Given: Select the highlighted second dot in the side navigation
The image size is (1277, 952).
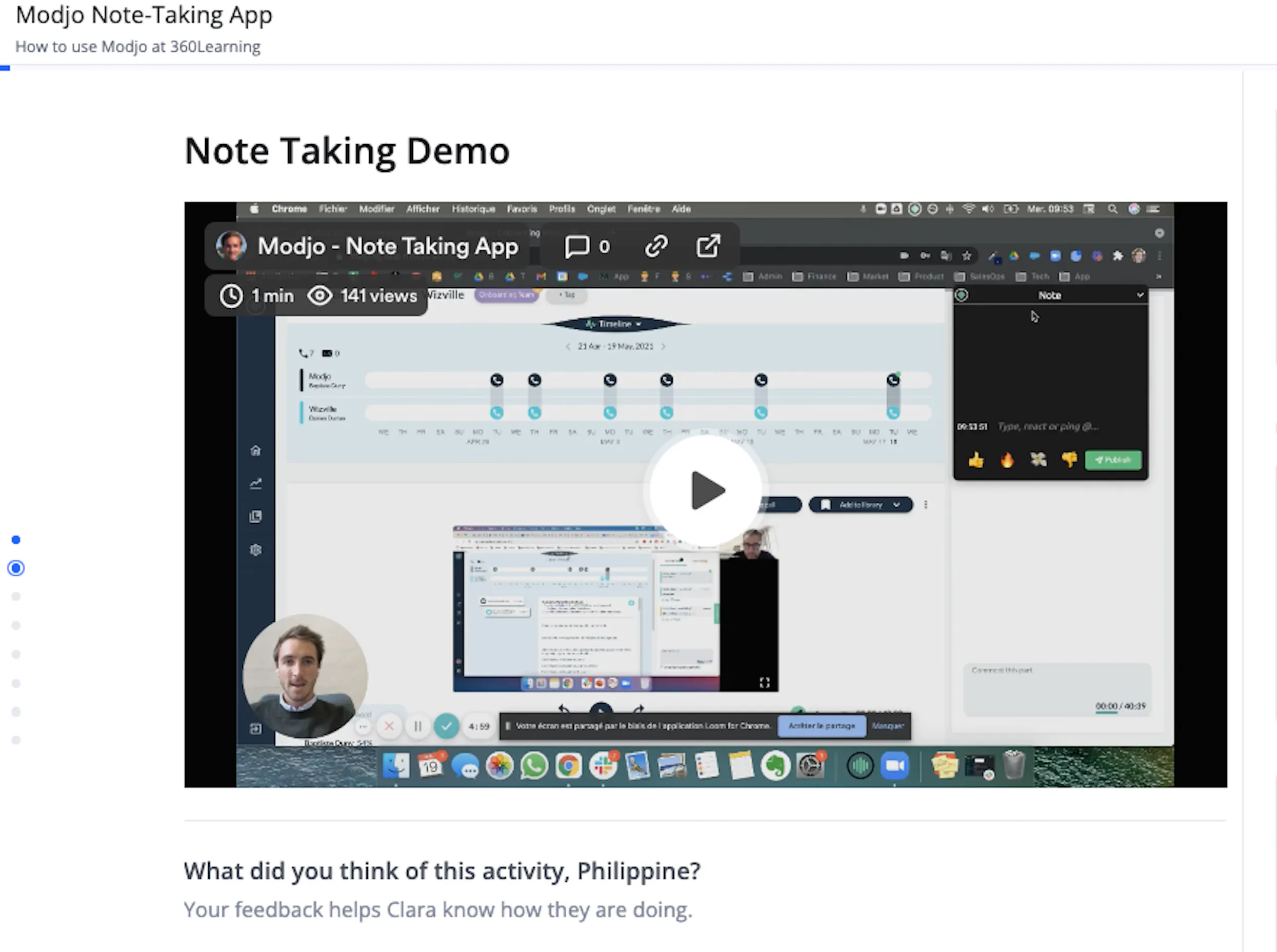Looking at the screenshot, I should (16, 568).
